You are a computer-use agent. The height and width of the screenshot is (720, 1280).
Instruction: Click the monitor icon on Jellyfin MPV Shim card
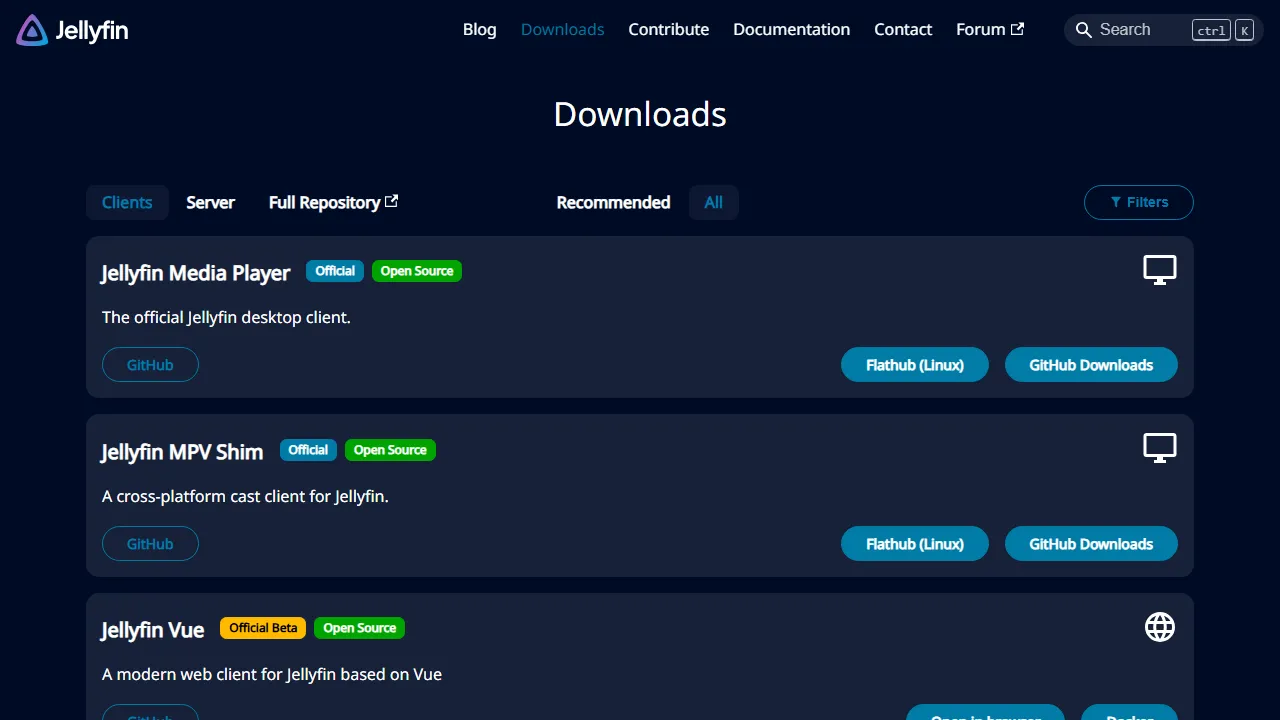click(x=1159, y=447)
